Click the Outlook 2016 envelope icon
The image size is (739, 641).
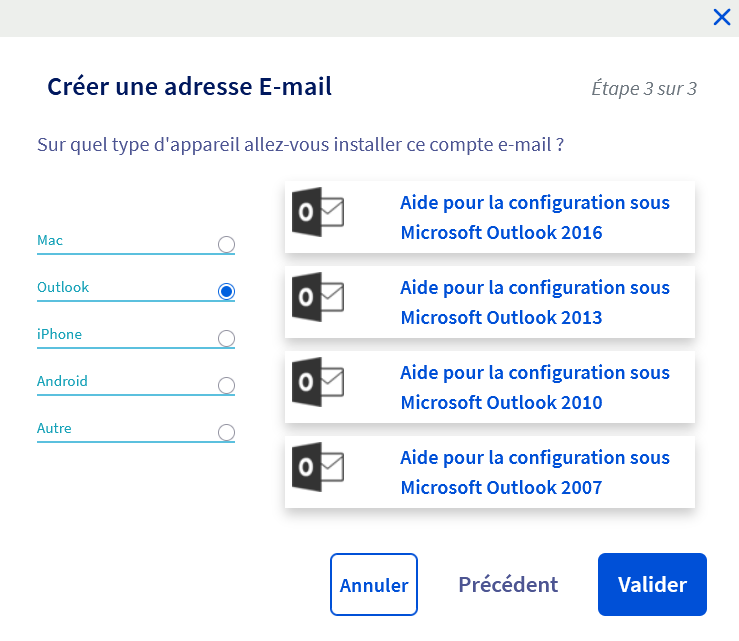point(318,212)
